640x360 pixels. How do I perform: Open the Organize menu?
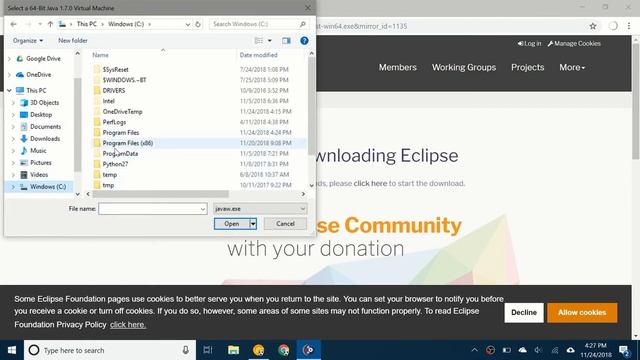coord(28,40)
